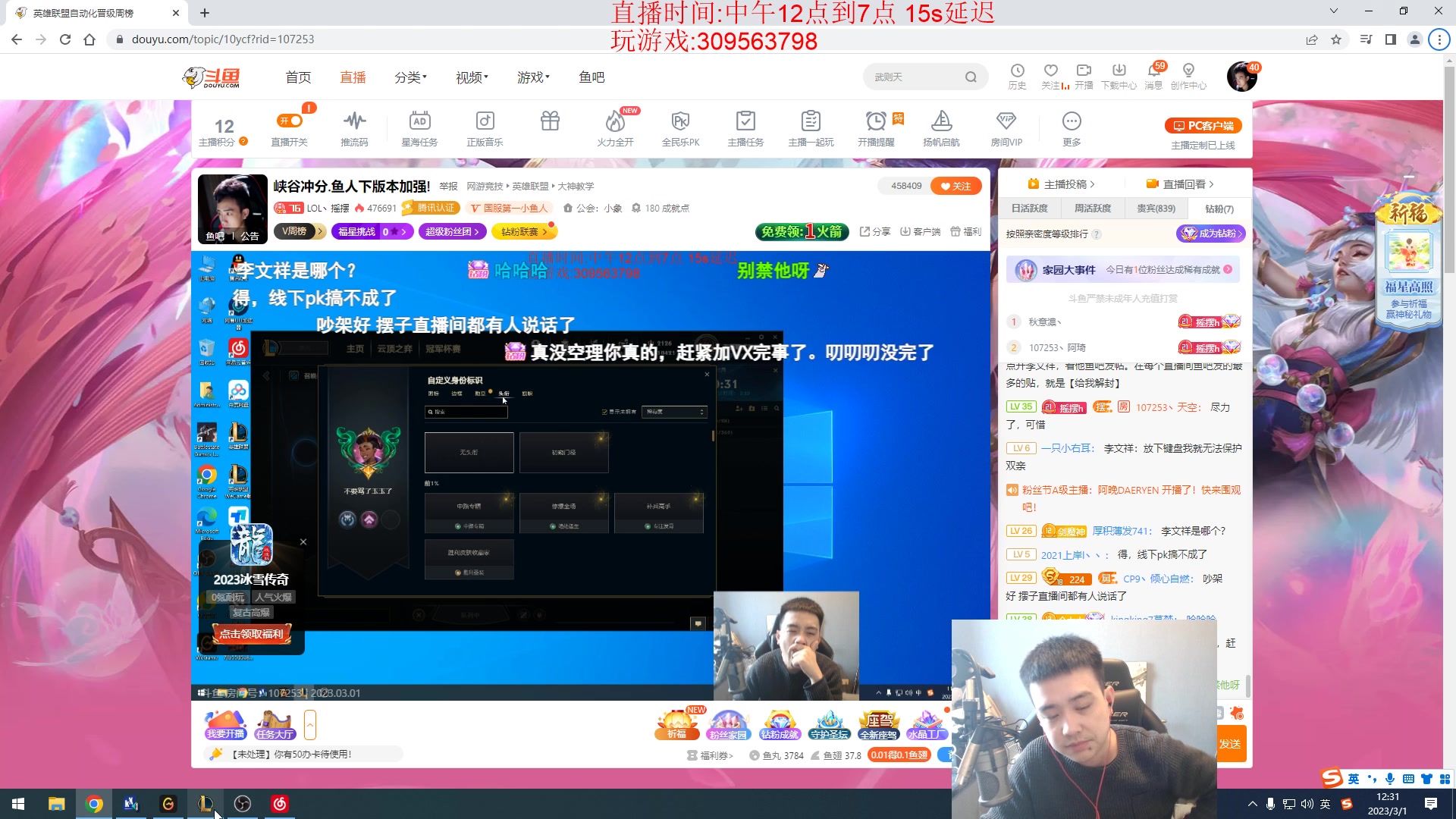Viewport: 1456px width, 819px height.
Task: Switch to the 贵宾(839) tab
Action: click(1154, 209)
